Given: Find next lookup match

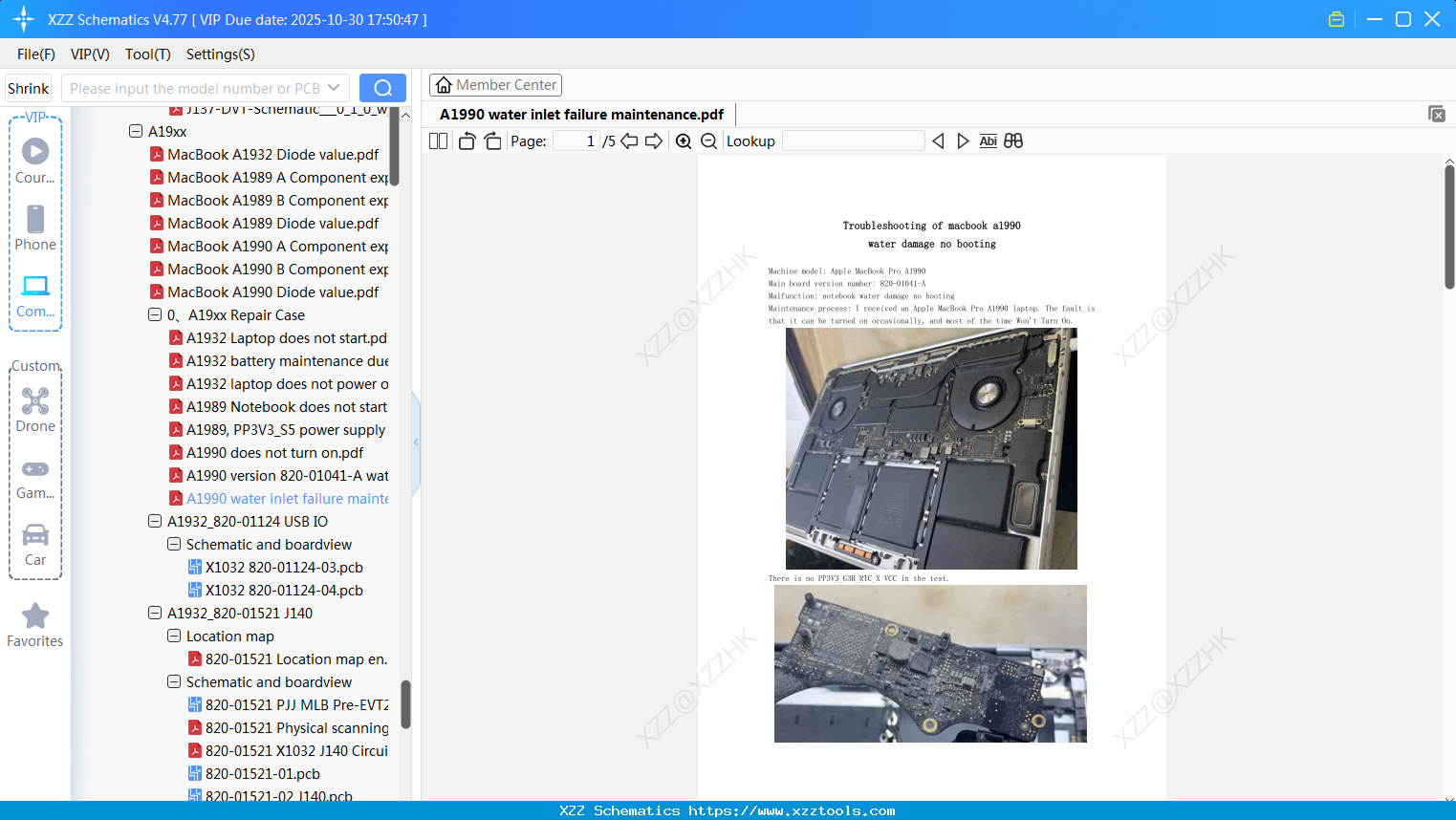Looking at the screenshot, I should pos(963,141).
